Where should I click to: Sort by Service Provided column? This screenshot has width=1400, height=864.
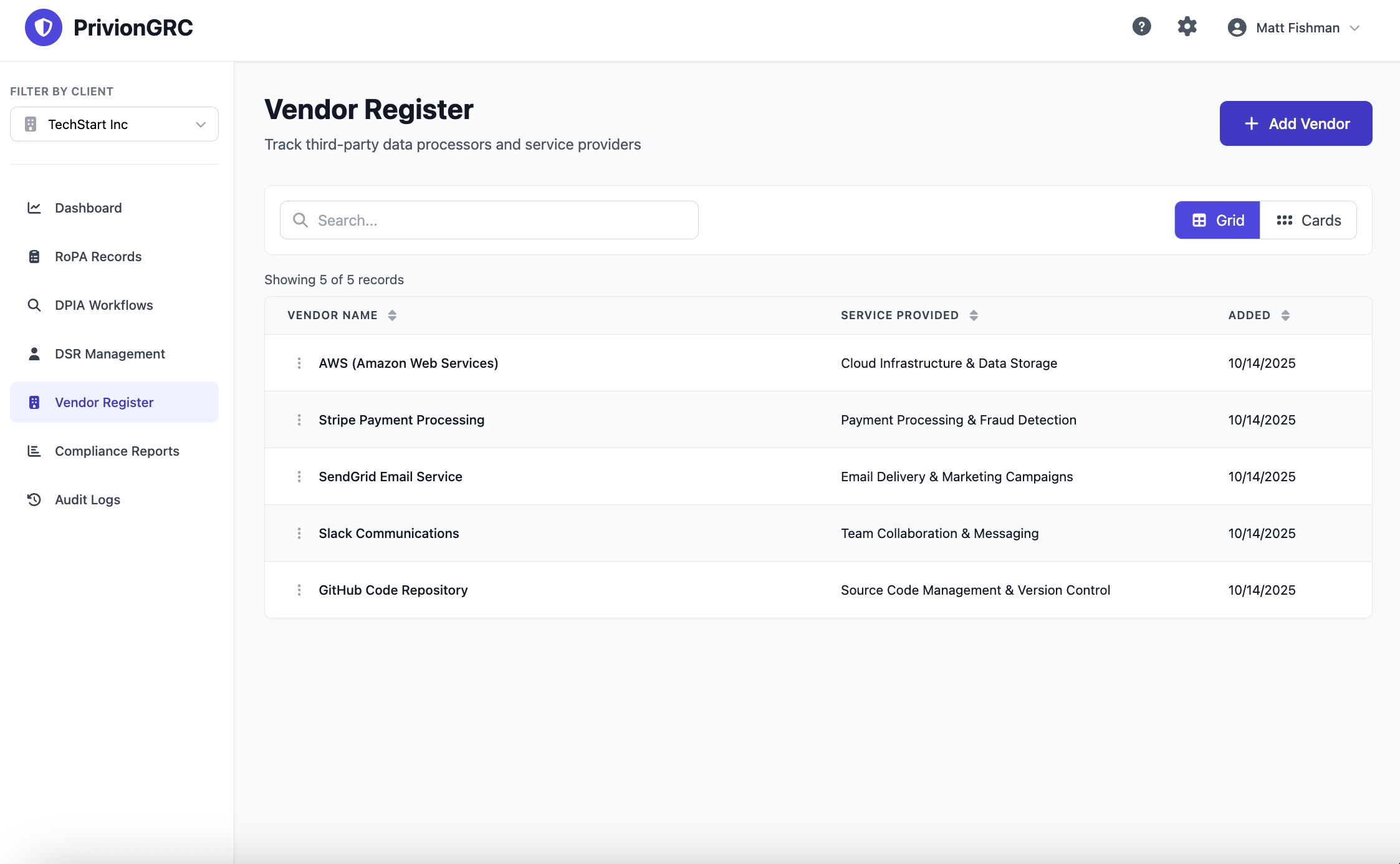tap(909, 315)
